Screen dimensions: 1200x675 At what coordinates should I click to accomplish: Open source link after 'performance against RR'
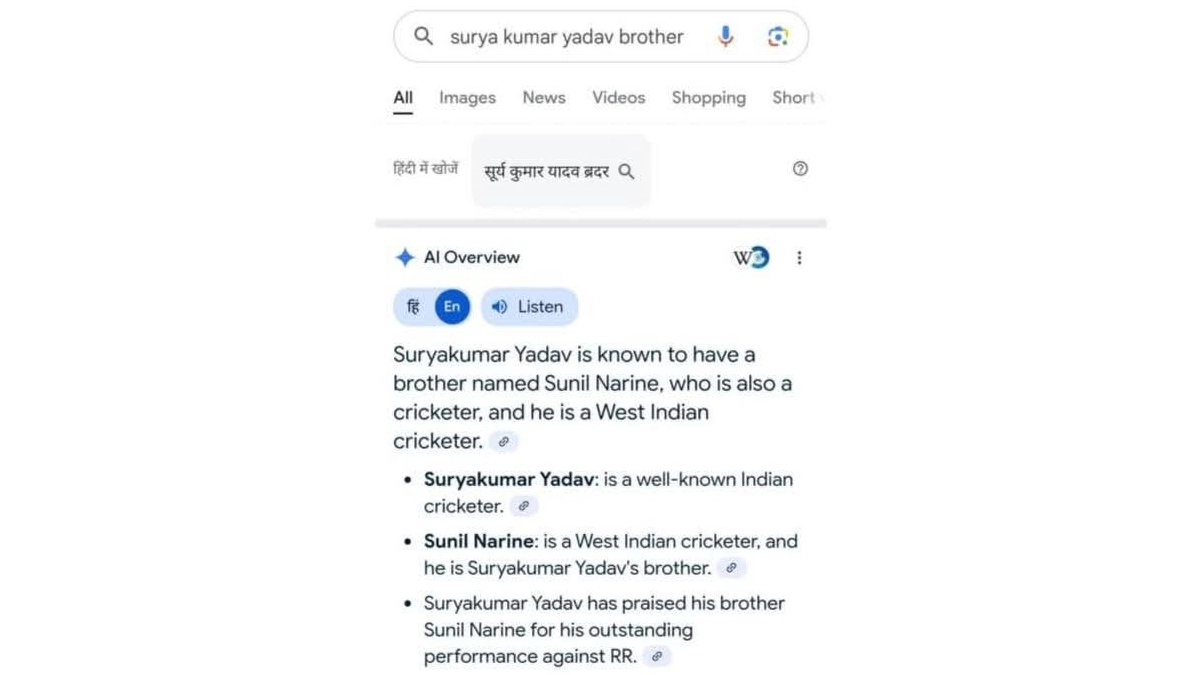pos(657,657)
